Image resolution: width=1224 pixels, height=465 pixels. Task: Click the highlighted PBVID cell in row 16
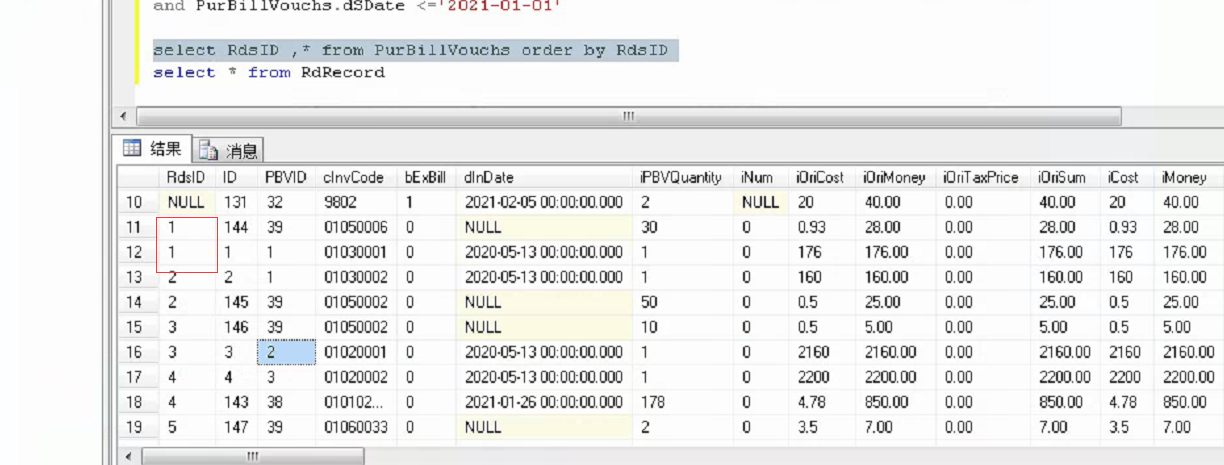tap(287, 352)
